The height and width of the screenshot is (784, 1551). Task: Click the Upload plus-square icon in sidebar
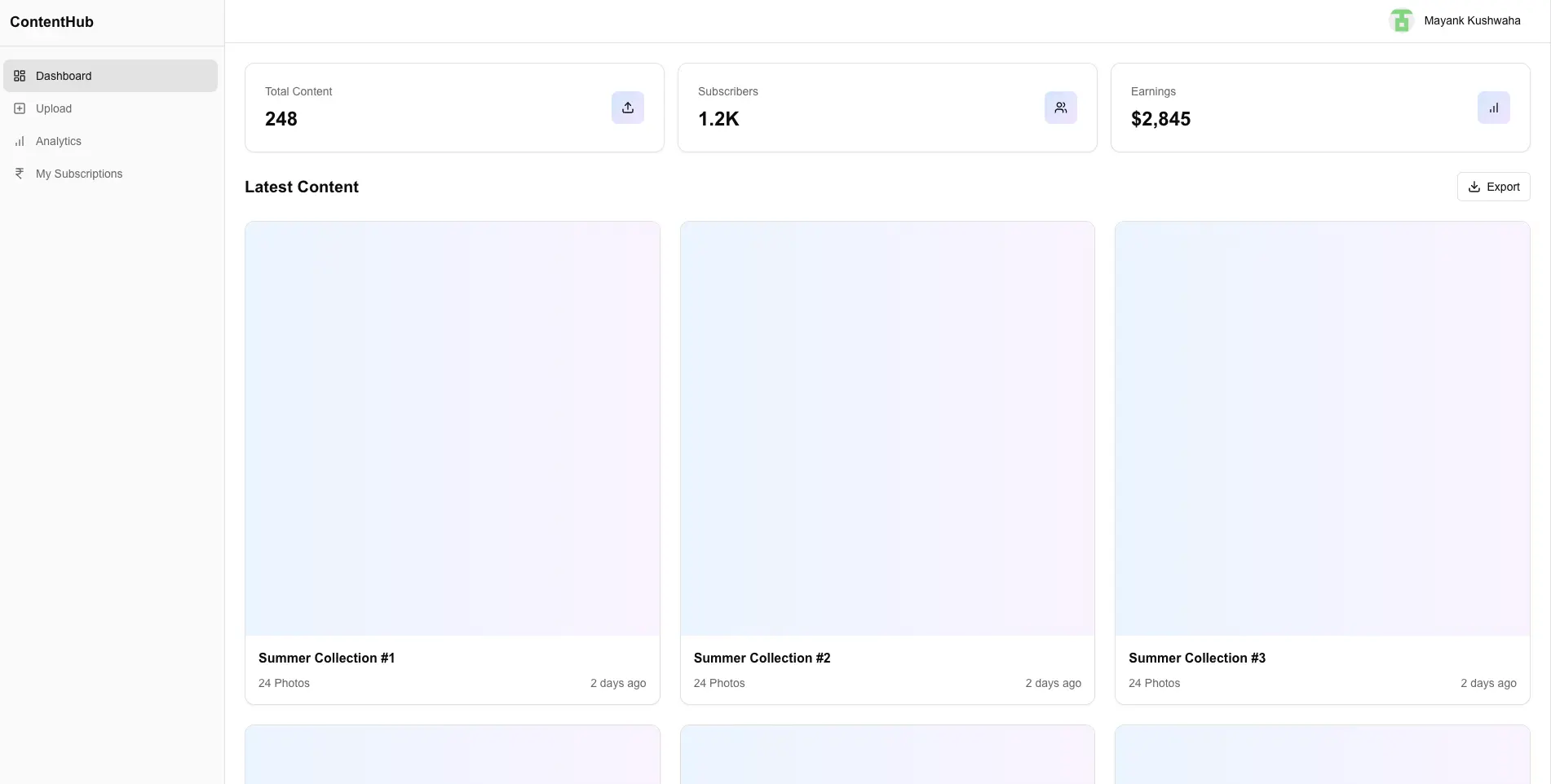[x=20, y=108]
